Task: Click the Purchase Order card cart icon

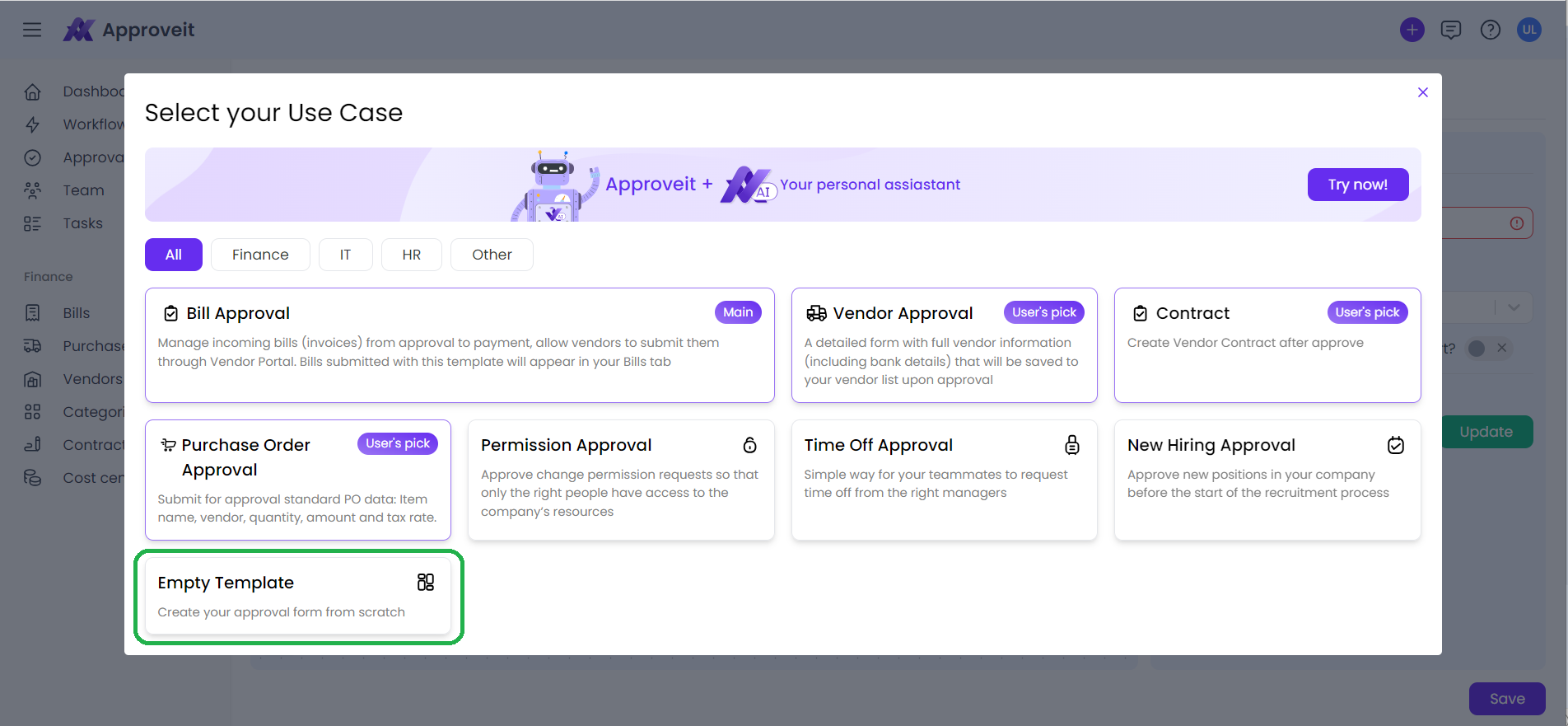Action: pos(168,445)
